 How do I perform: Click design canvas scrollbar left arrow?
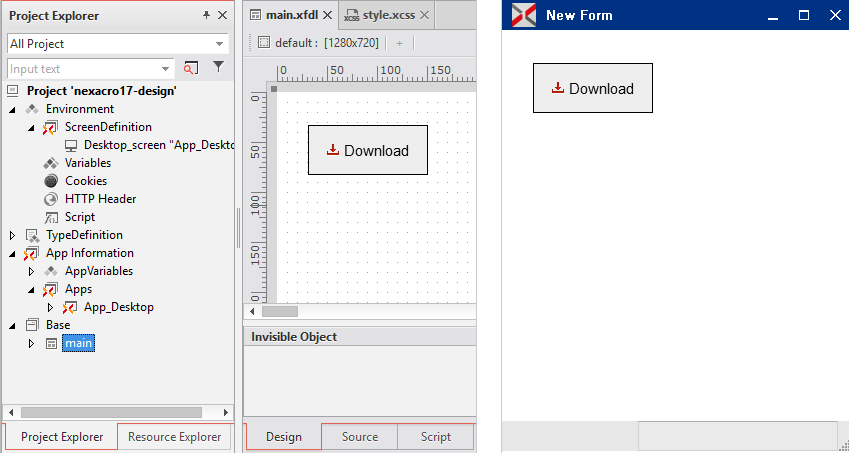[x=252, y=312]
